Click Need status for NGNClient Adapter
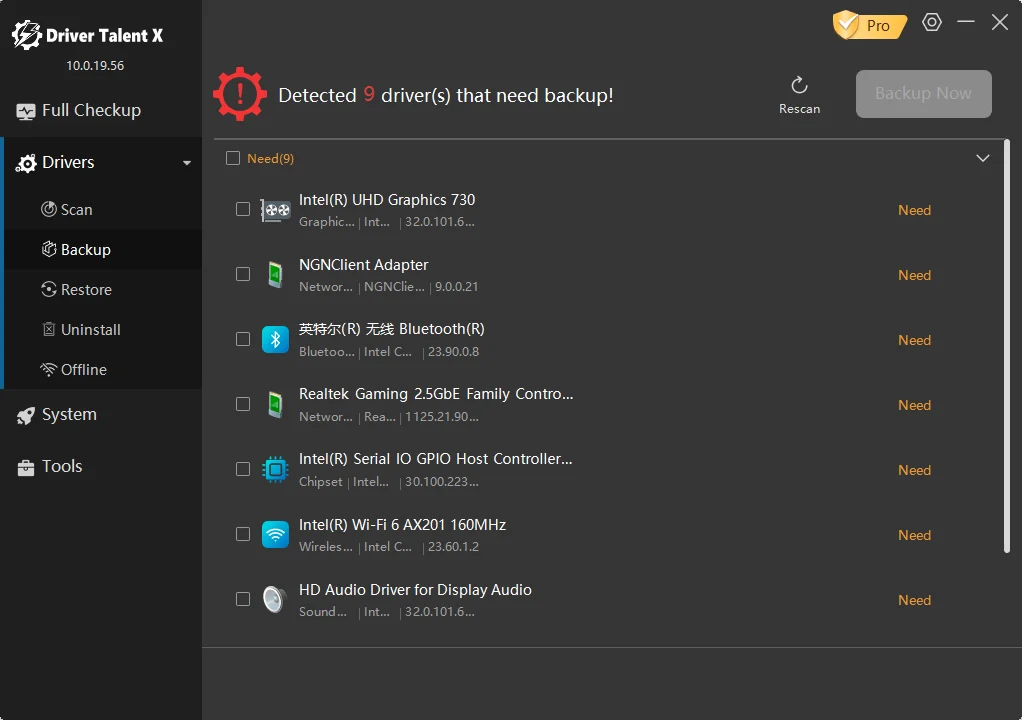Image resolution: width=1022 pixels, height=720 pixels. 914,275
